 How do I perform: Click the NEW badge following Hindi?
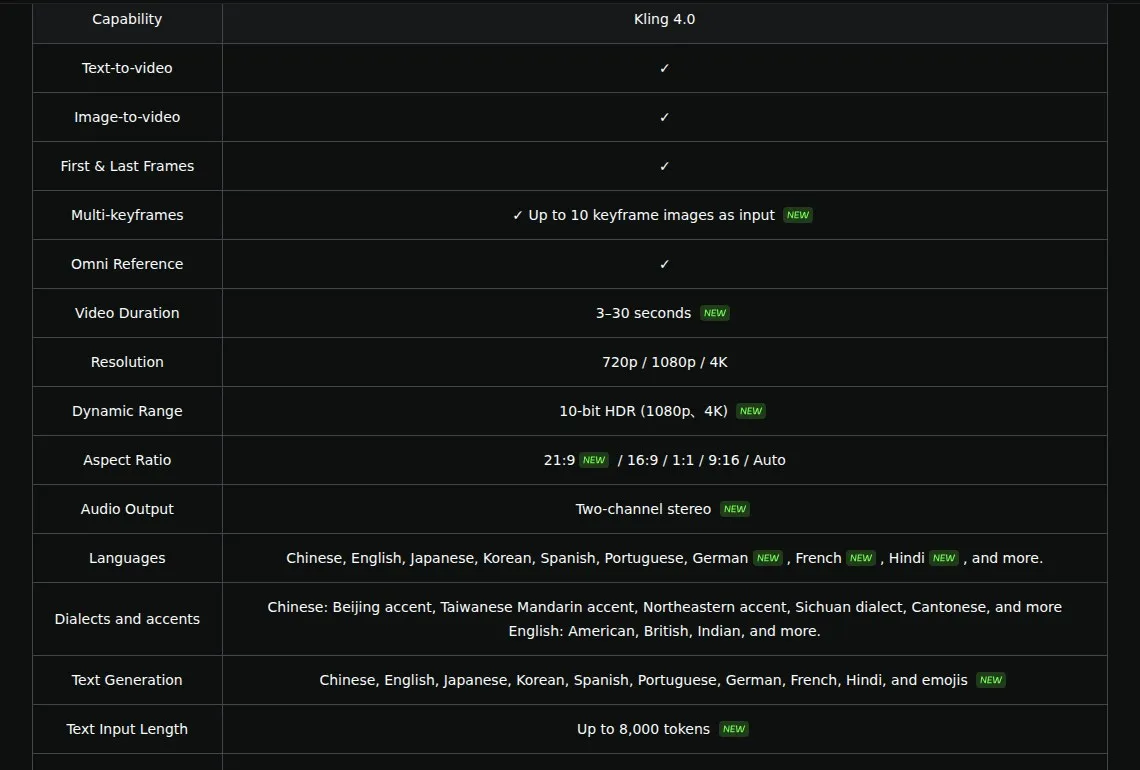tap(944, 558)
